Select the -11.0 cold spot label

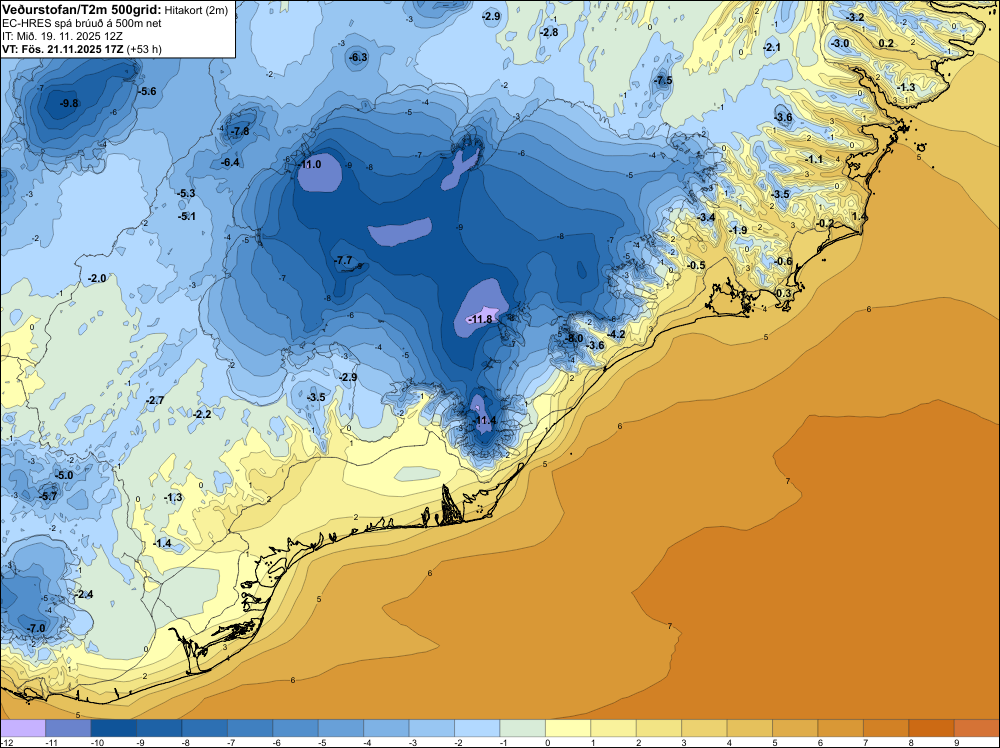click(310, 165)
